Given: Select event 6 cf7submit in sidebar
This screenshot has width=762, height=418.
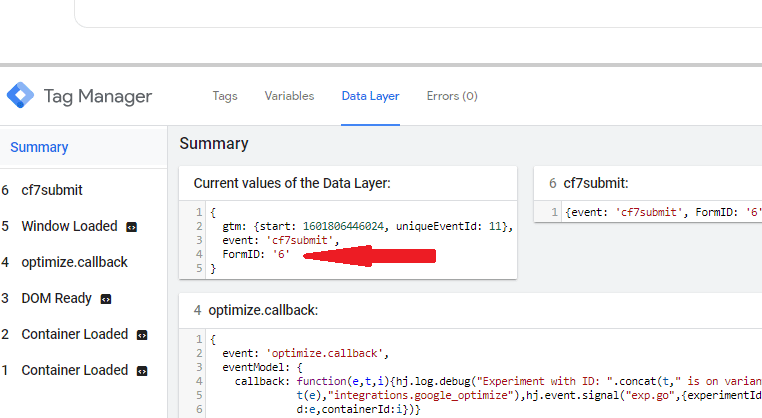Looking at the screenshot, I should 52,190.
